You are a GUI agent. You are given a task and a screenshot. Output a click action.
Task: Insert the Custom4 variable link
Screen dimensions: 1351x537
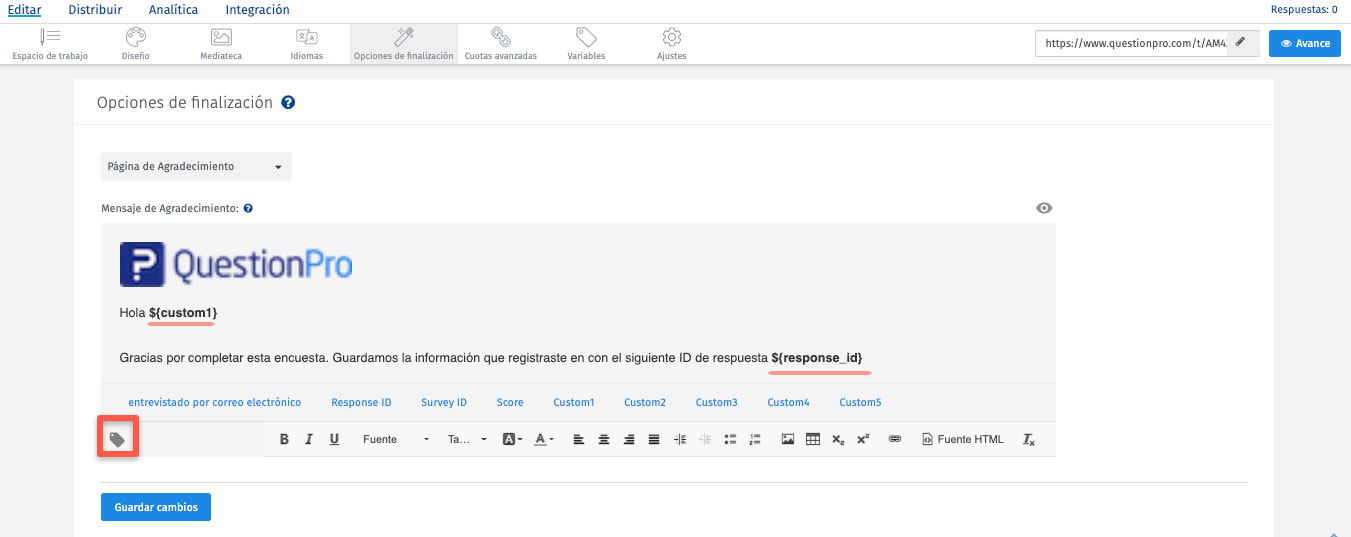[x=788, y=402]
